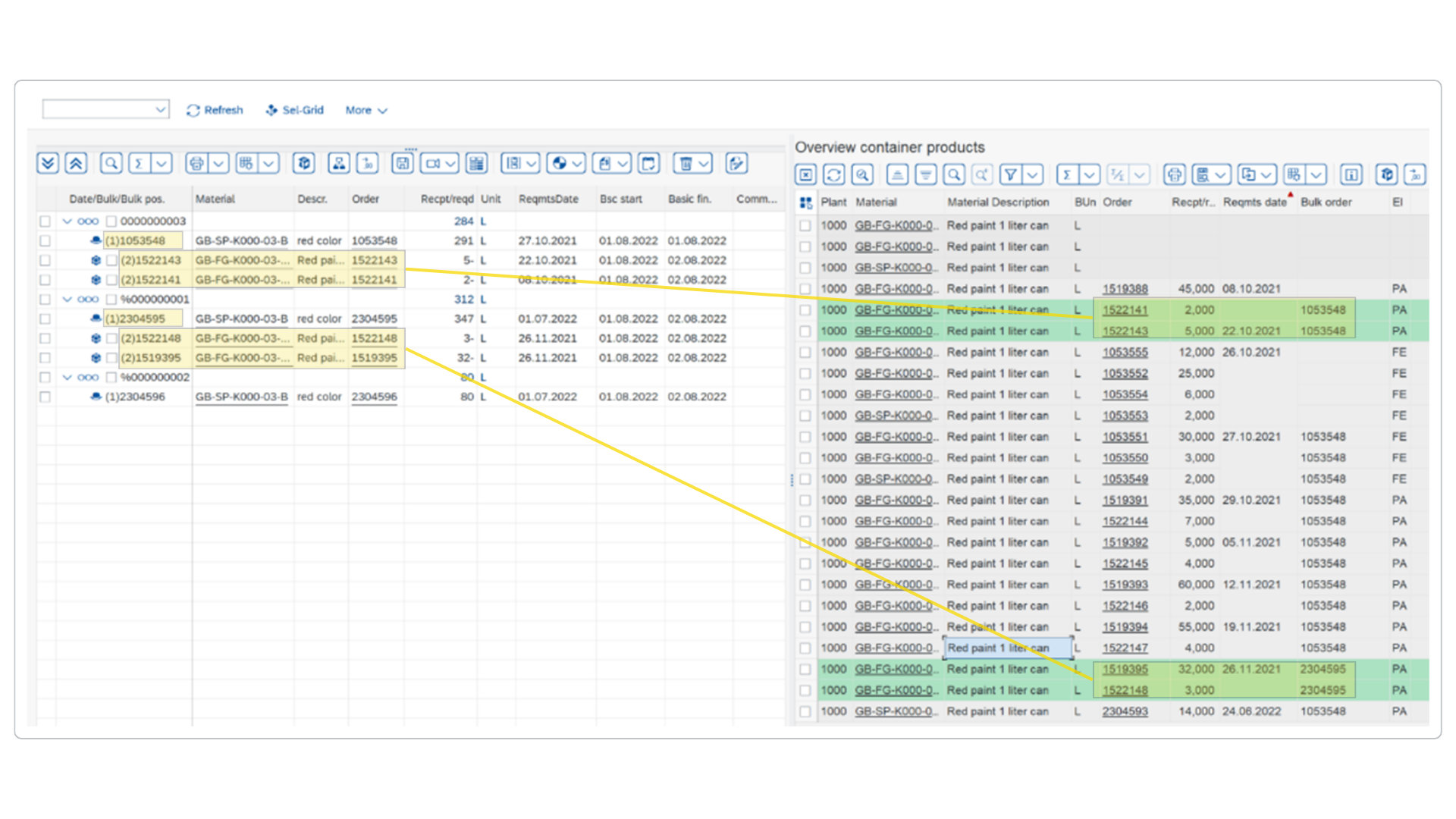This screenshot has width=1456, height=819.
Task: Click the Information icon in Overview container products toolbar
Action: [1351, 174]
